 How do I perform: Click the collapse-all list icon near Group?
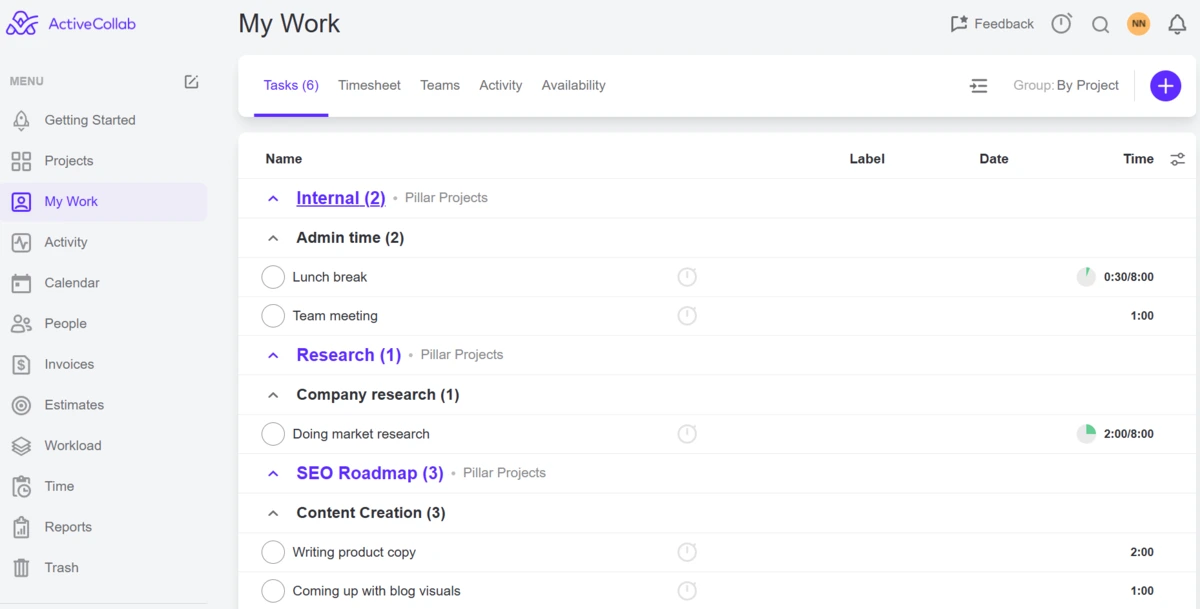(x=979, y=86)
